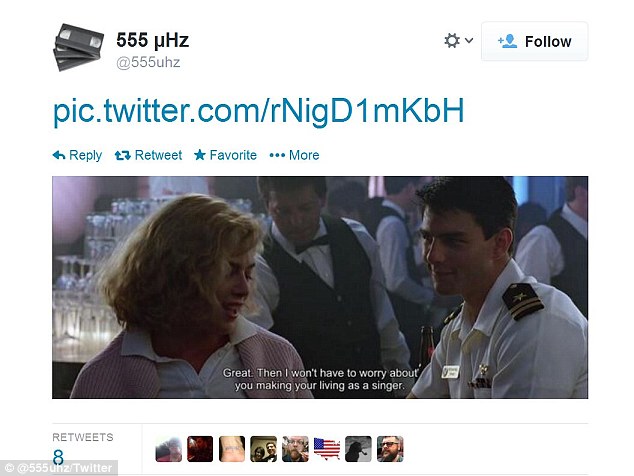The width and height of the screenshot is (634, 476).
Task: Click the Reply arrow icon
Action: tap(59, 155)
